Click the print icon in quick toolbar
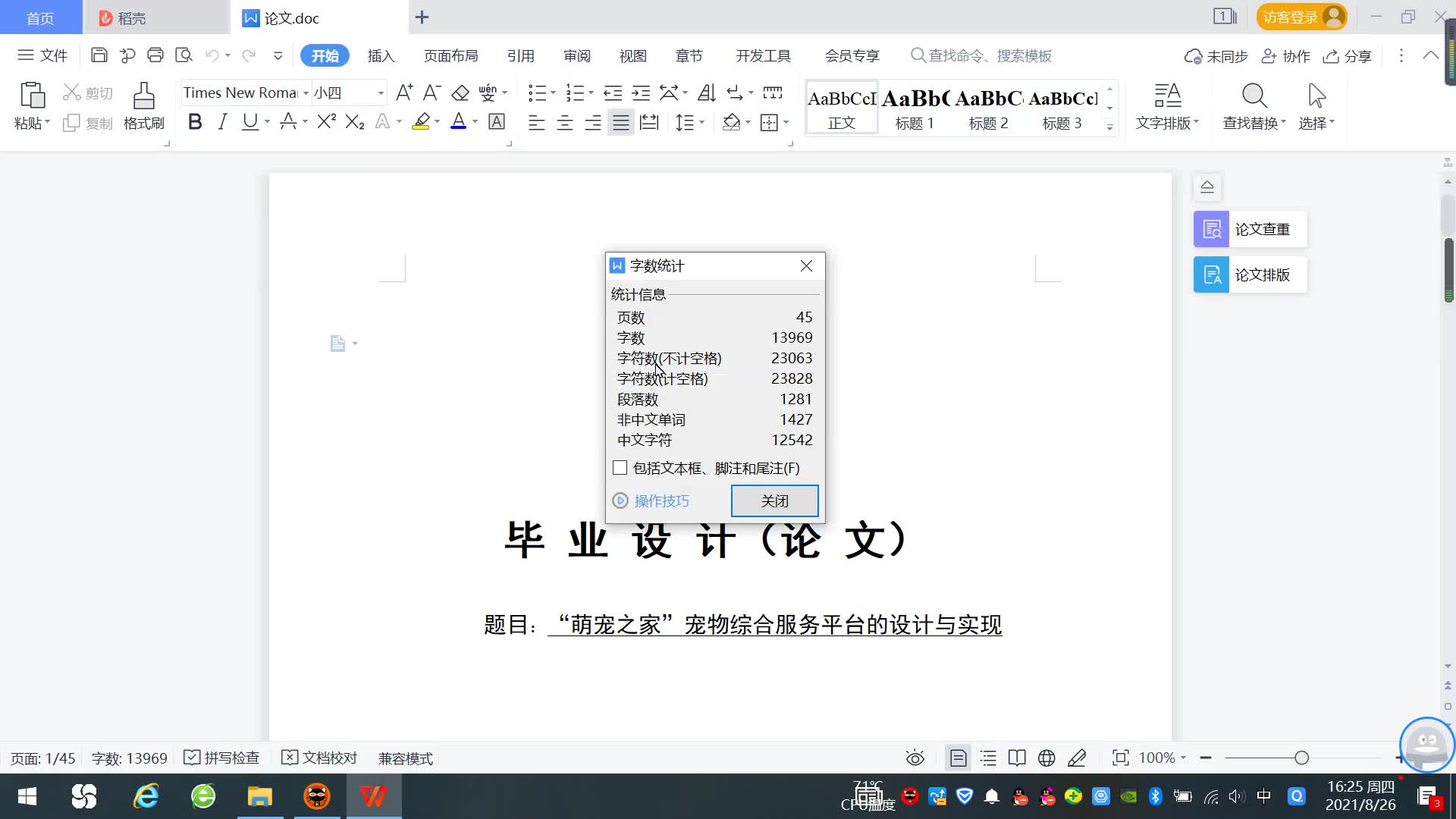The height and width of the screenshot is (819, 1456). point(155,55)
